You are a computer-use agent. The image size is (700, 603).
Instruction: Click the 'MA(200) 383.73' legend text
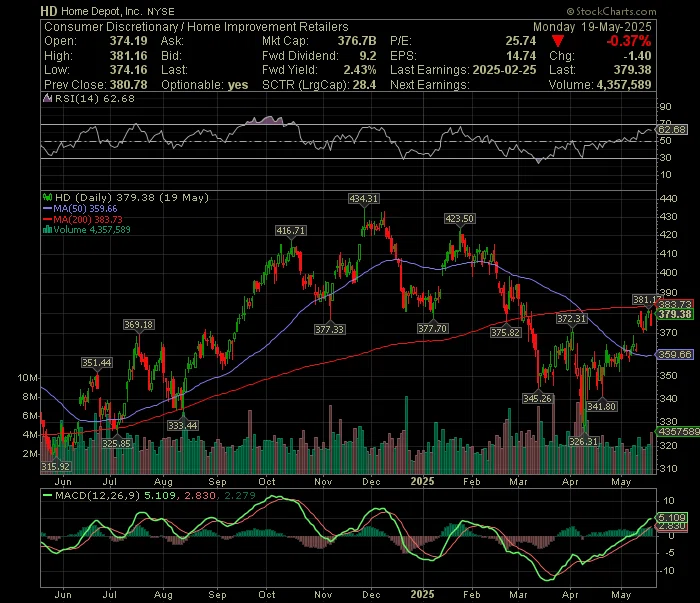click(88, 219)
